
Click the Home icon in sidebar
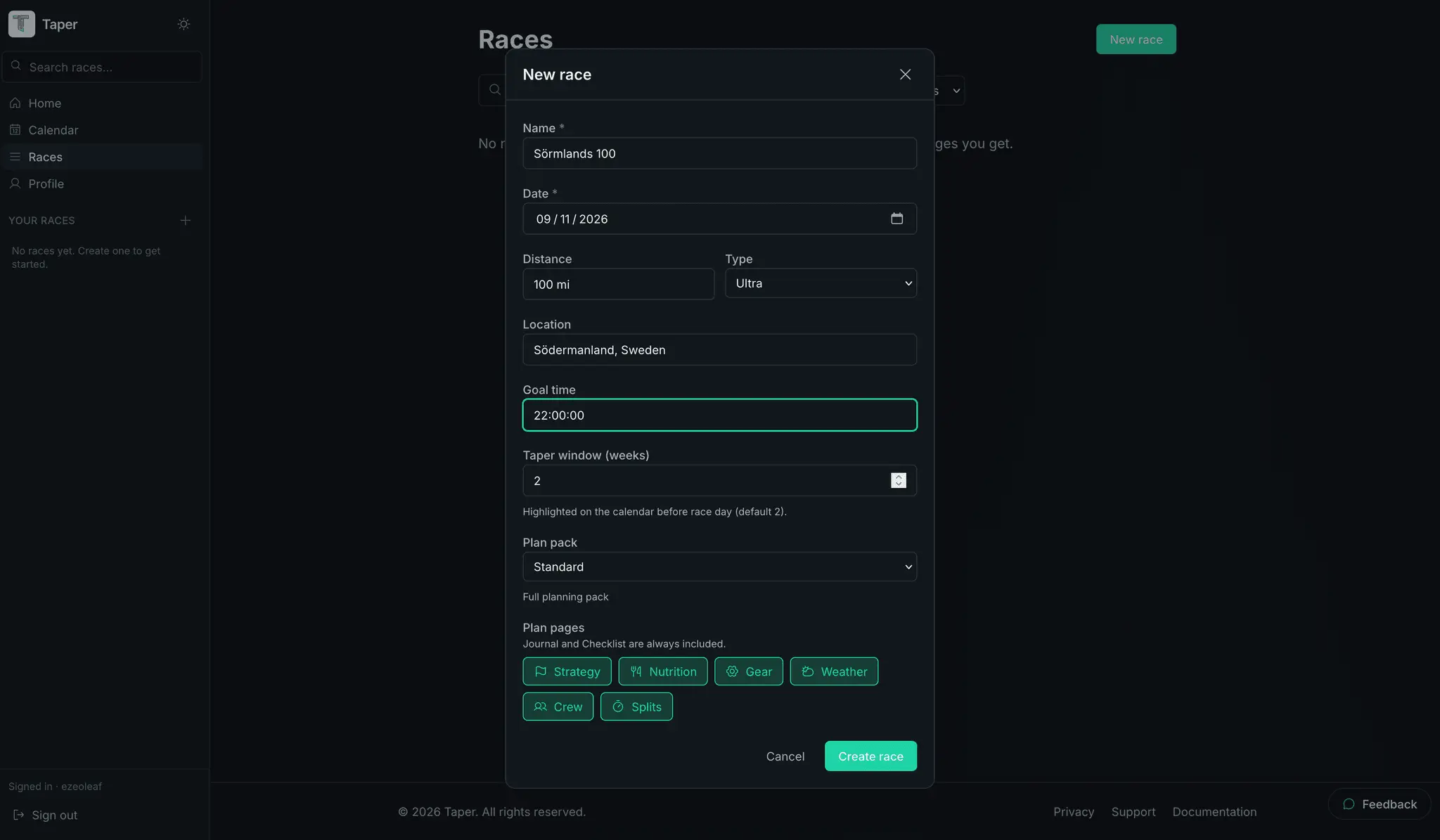pyautogui.click(x=15, y=103)
